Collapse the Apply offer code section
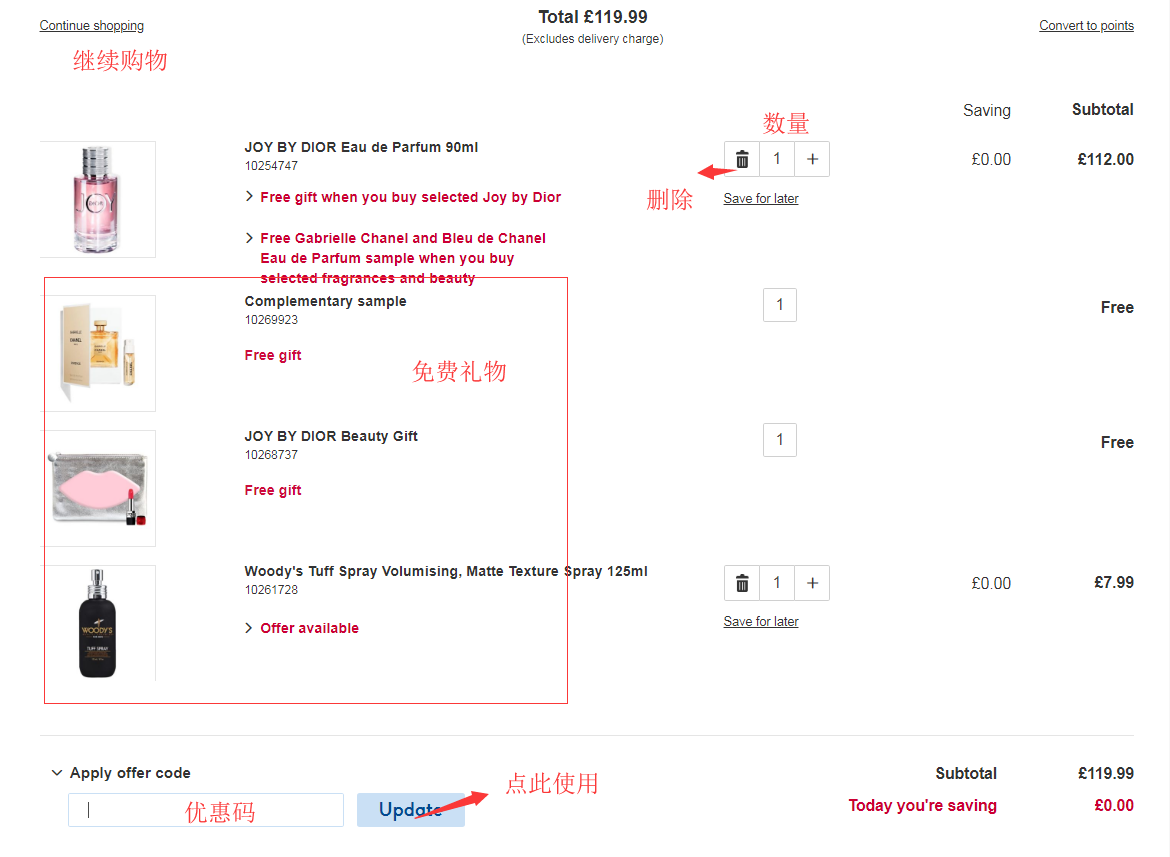This screenshot has height=857, width=1170. [x=121, y=773]
